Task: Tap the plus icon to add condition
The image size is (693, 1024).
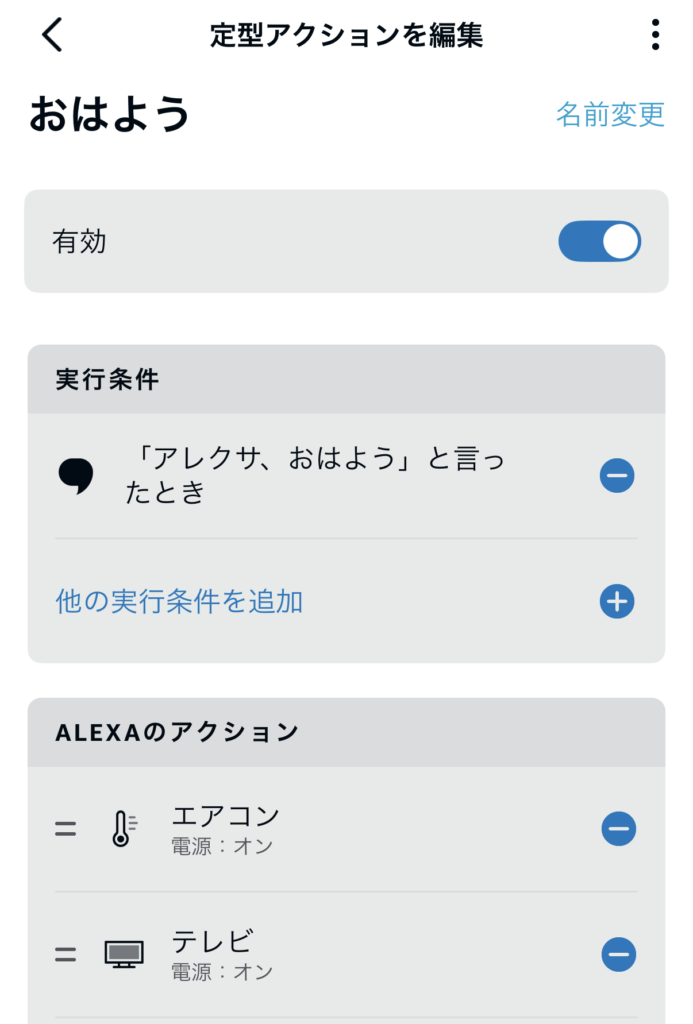Action: pos(617,602)
